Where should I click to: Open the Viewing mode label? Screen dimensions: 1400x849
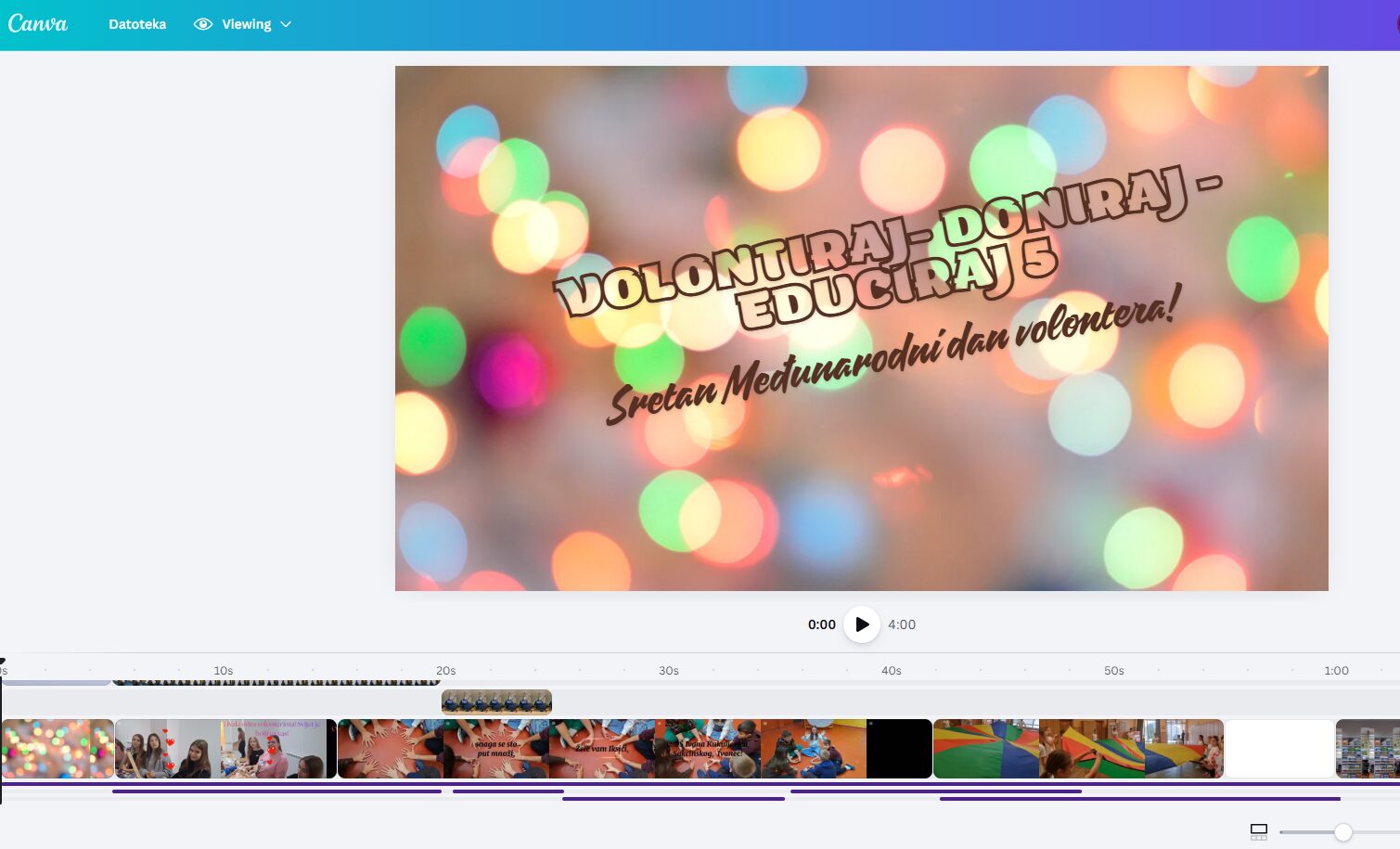246,24
